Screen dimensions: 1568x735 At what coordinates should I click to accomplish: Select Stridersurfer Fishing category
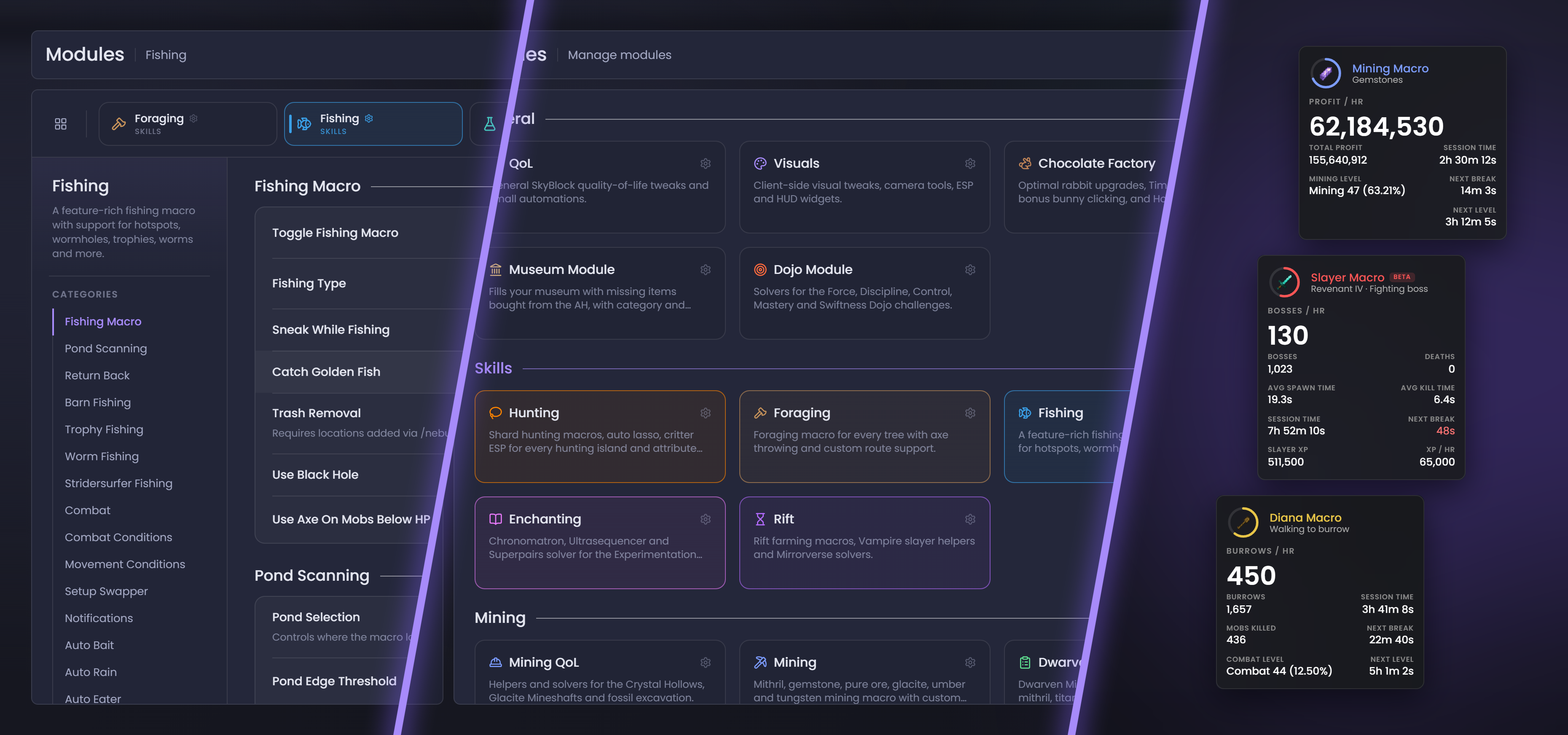click(119, 483)
